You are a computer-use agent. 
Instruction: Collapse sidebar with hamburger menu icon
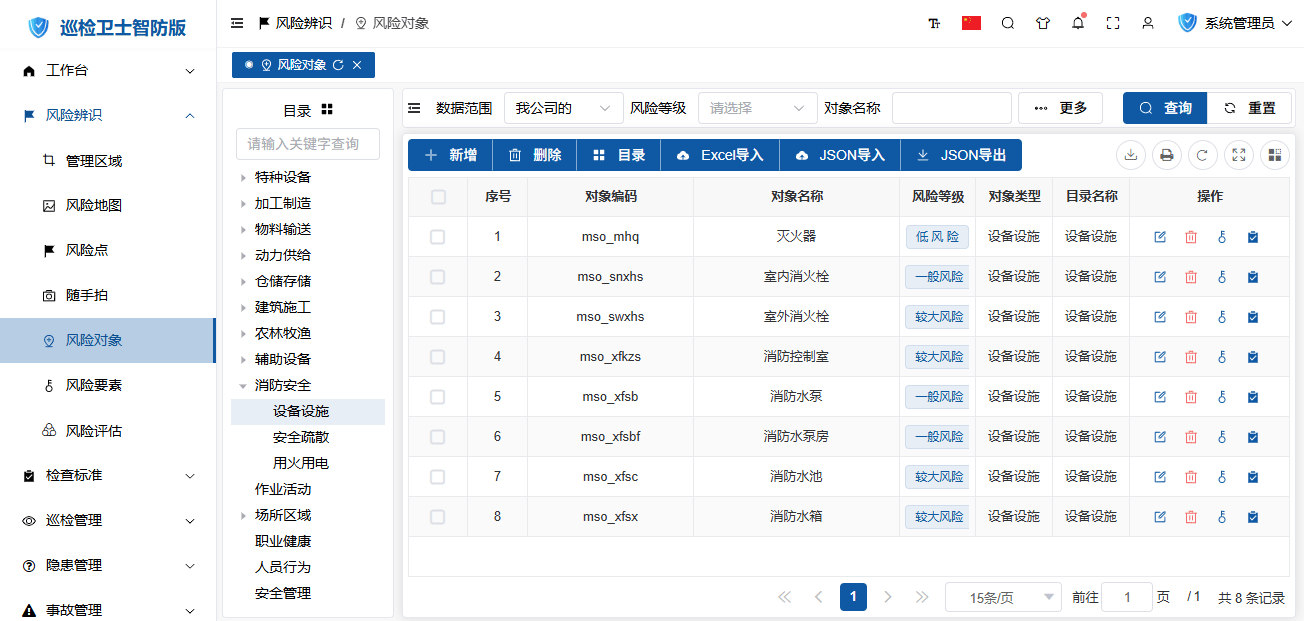click(237, 22)
